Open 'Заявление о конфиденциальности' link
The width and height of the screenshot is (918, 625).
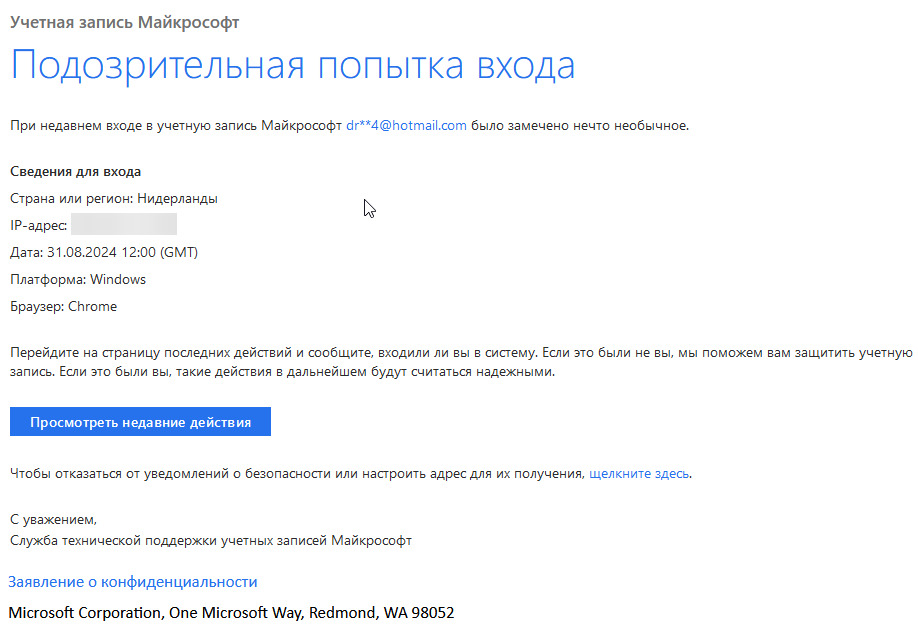tap(133, 582)
